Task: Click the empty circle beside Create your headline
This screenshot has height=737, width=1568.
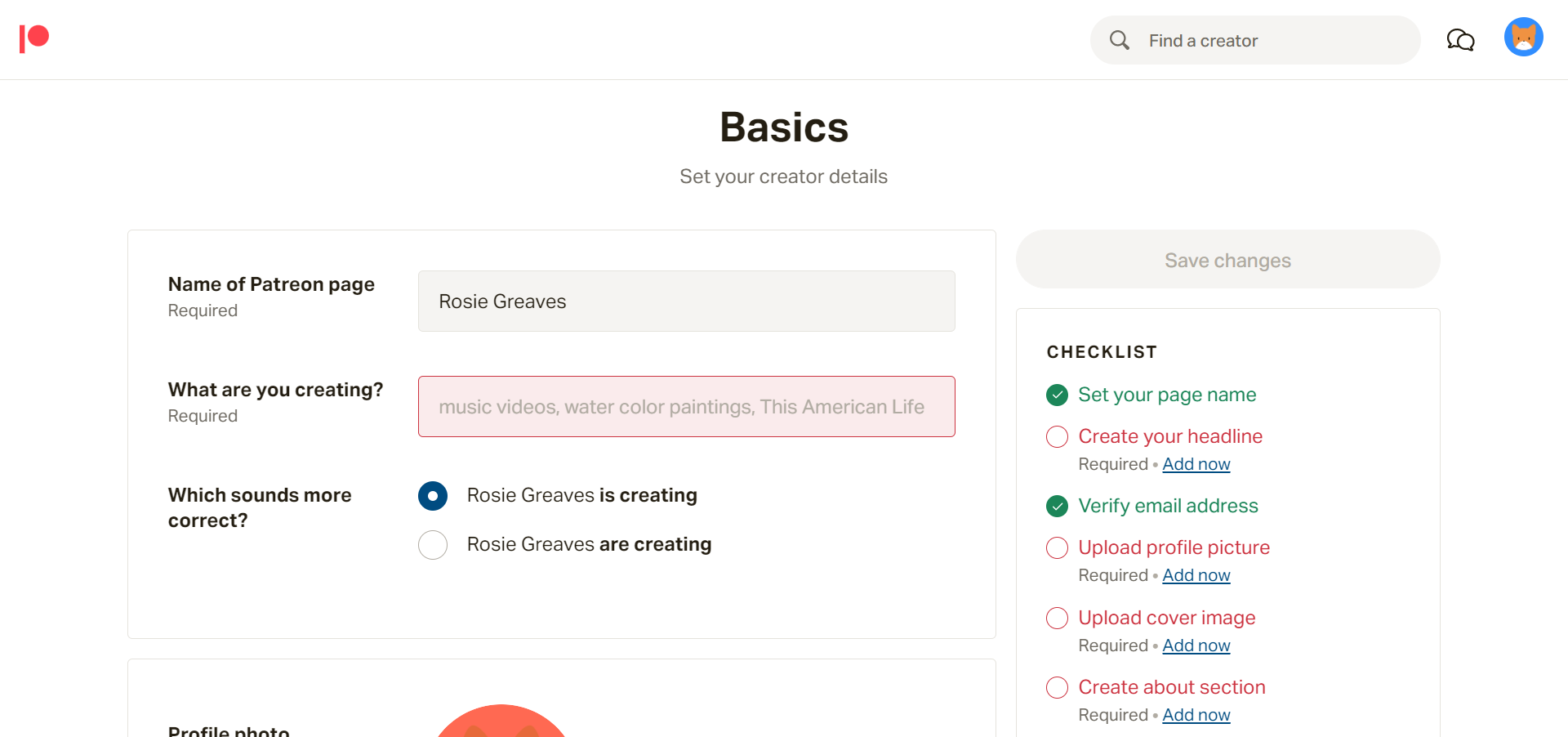Action: [1058, 437]
